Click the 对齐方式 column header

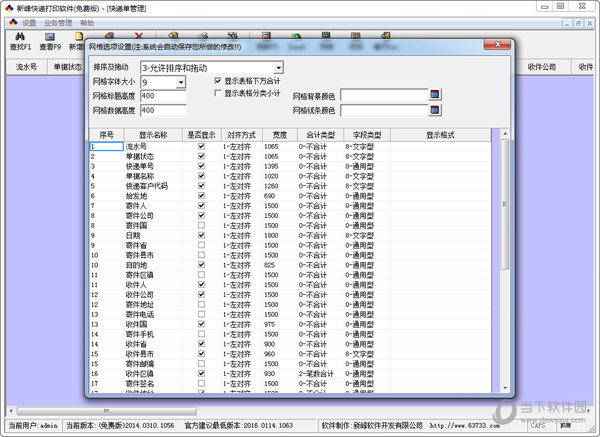point(241,135)
